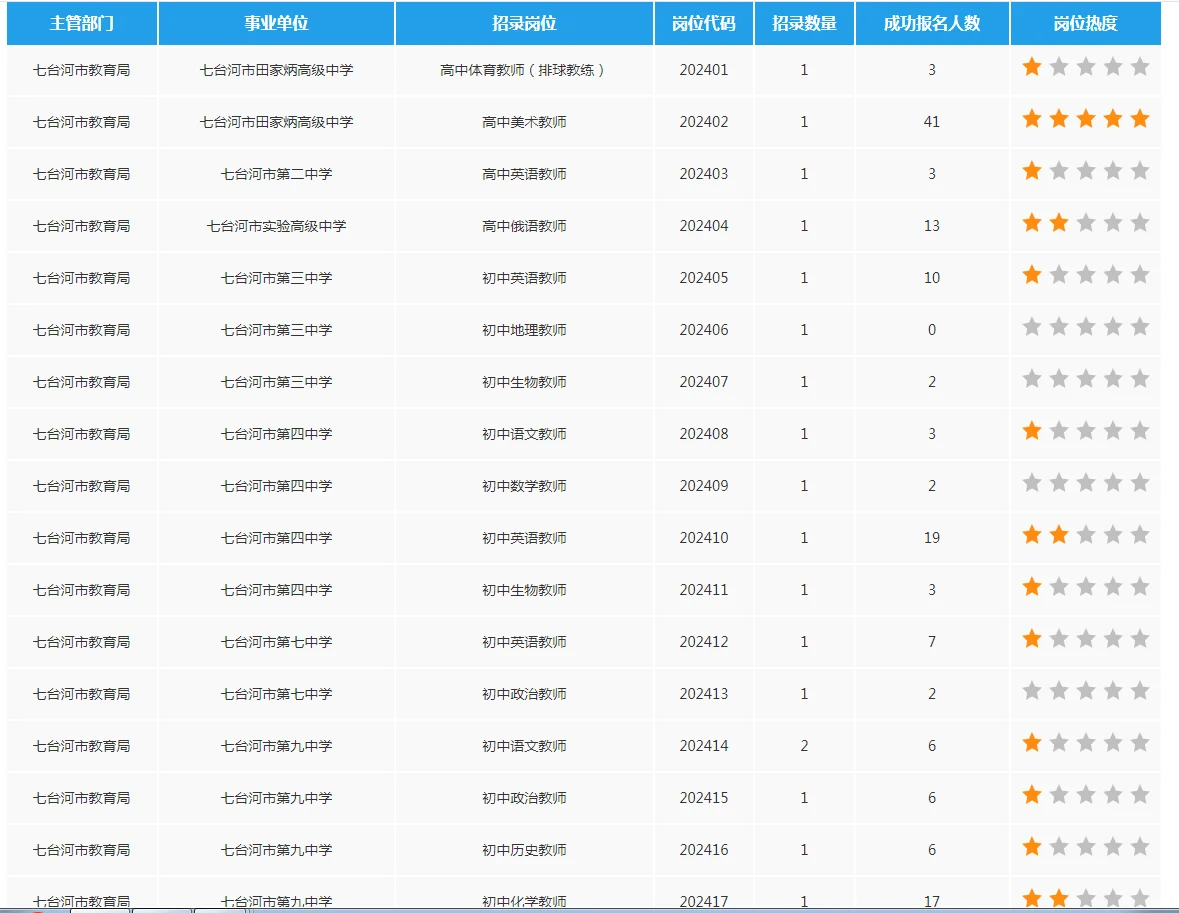Click the 成功报名人数 column header
This screenshot has height=913, width=1179.
point(932,23)
